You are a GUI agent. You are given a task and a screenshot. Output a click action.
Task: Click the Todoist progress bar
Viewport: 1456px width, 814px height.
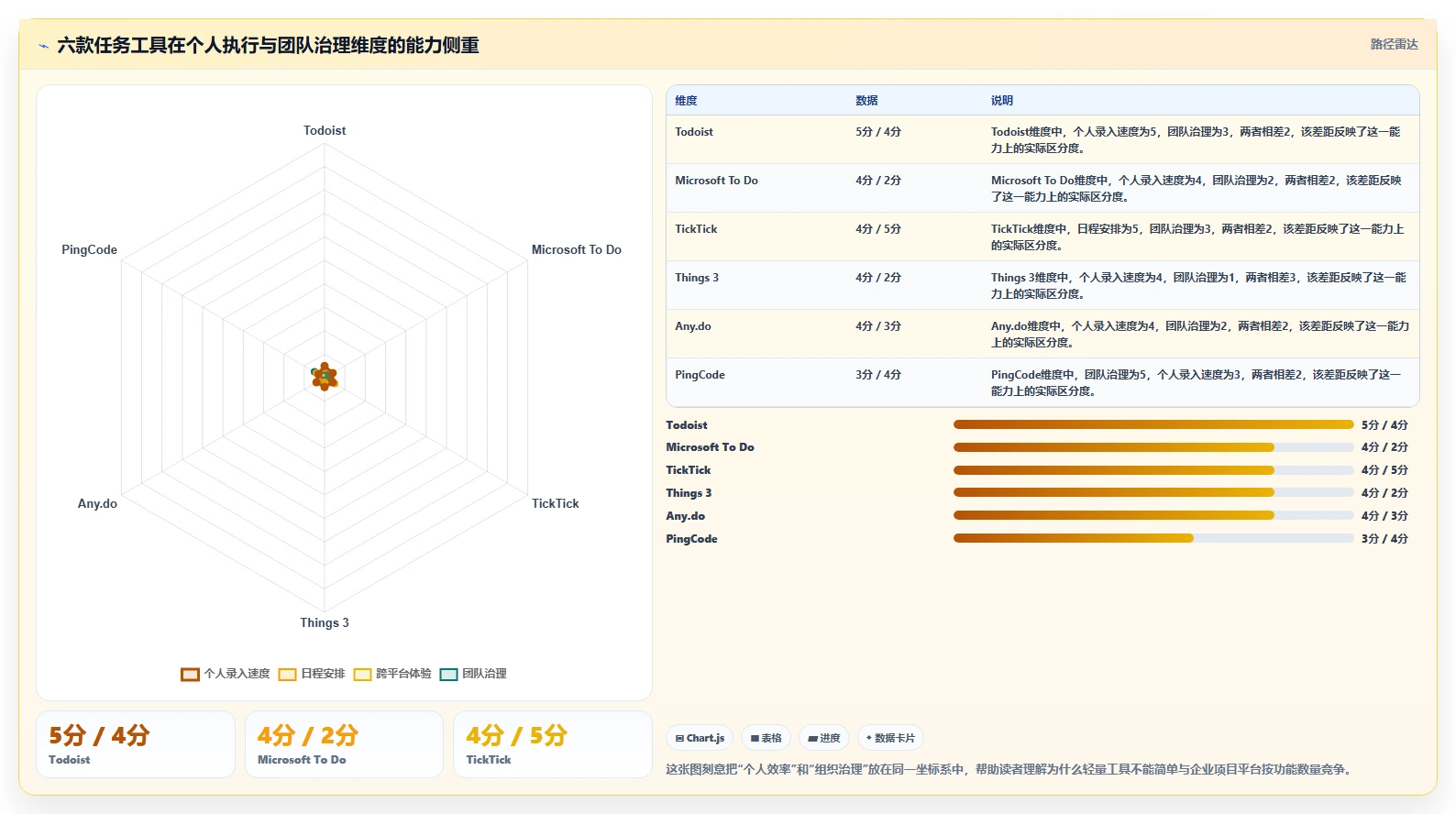coord(1153,424)
